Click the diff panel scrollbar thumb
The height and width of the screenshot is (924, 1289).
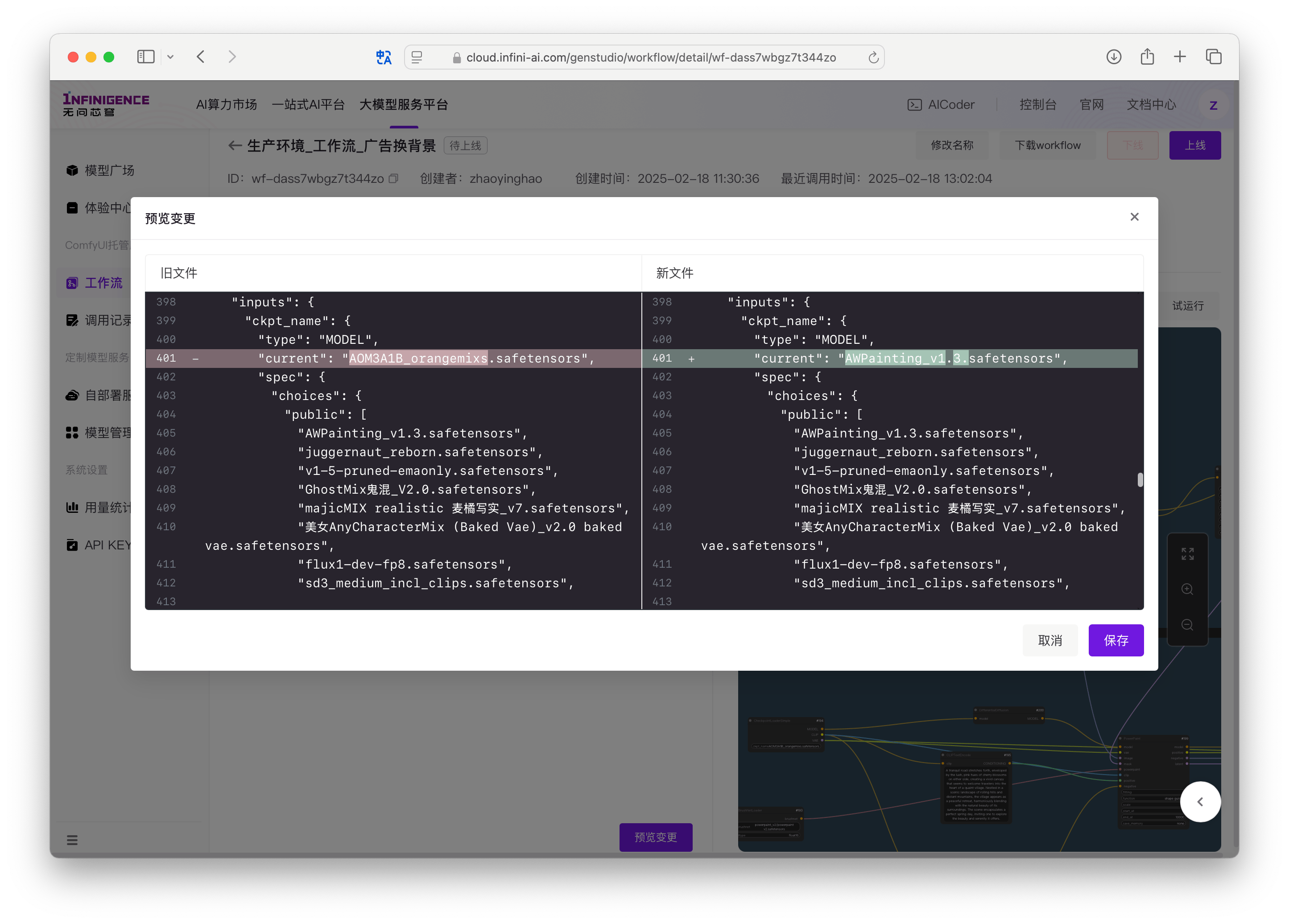(x=1140, y=480)
